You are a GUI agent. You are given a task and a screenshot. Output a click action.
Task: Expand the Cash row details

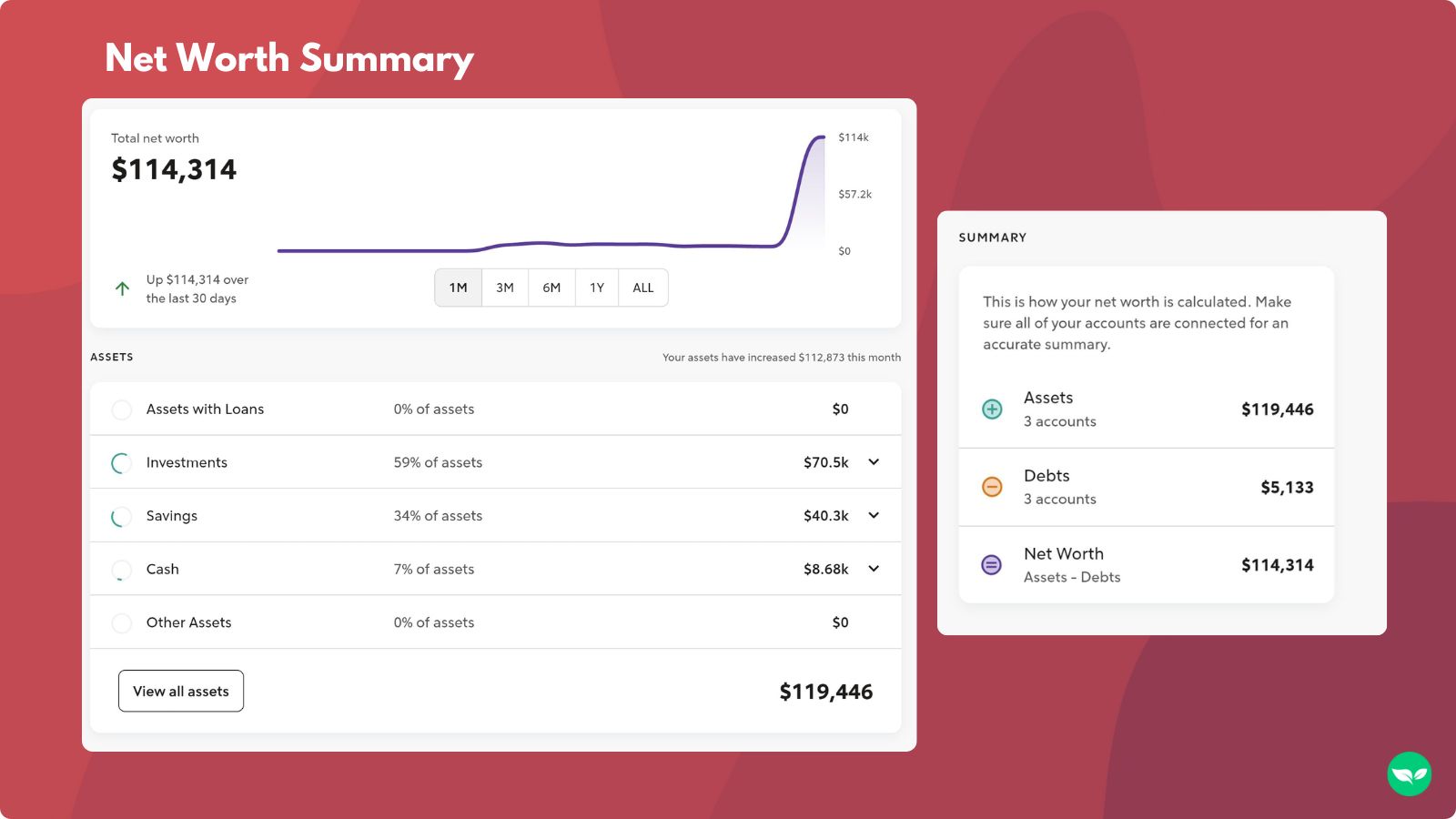873,569
